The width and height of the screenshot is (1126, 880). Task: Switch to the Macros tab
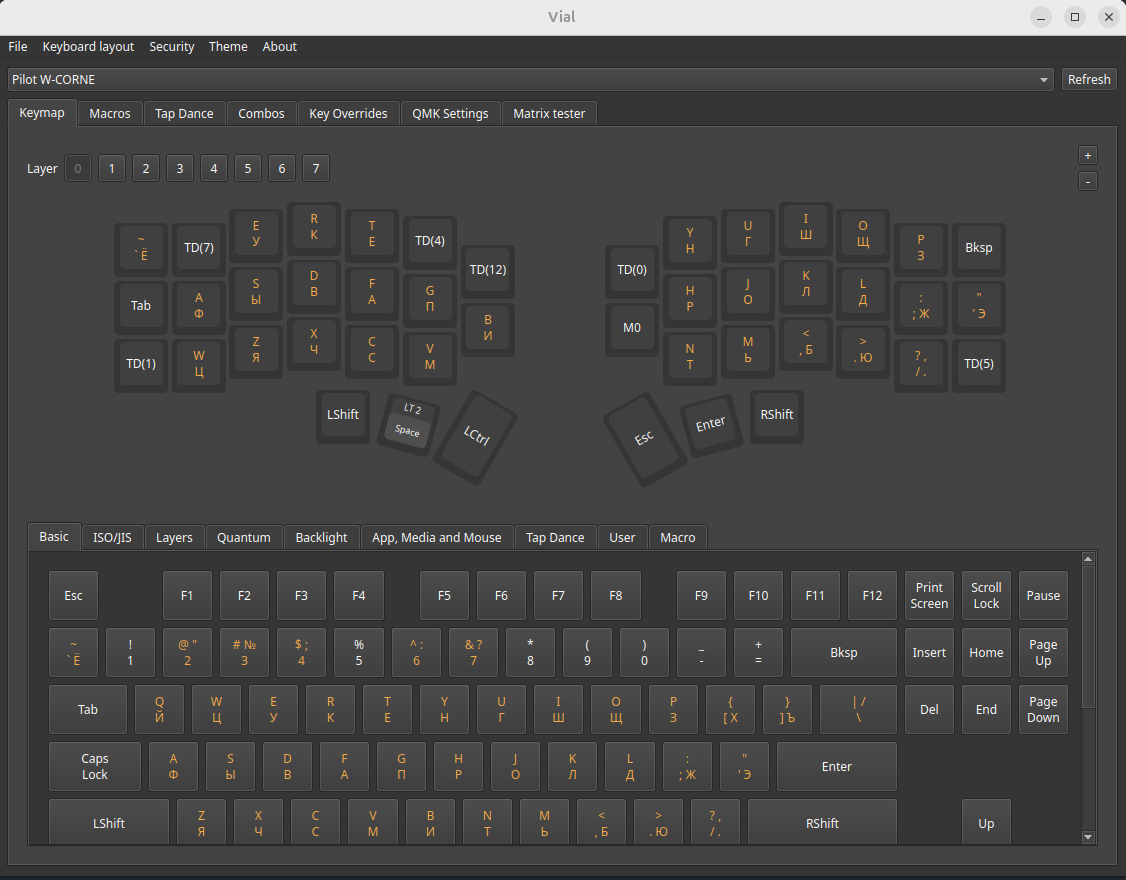(110, 114)
